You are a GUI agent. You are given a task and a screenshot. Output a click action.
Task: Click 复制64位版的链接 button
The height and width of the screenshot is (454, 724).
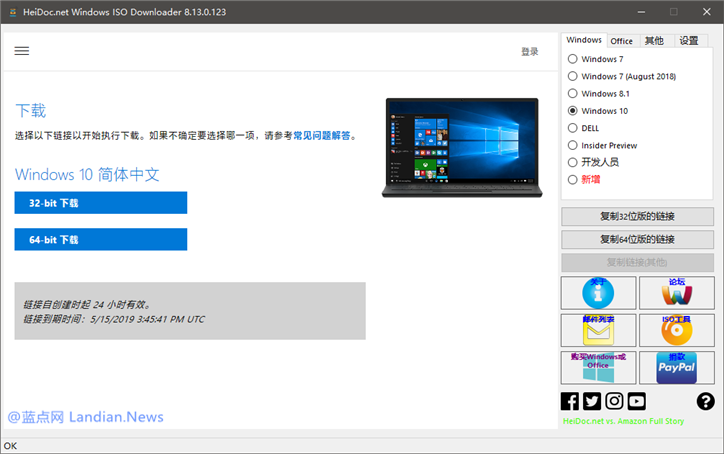click(637, 239)
